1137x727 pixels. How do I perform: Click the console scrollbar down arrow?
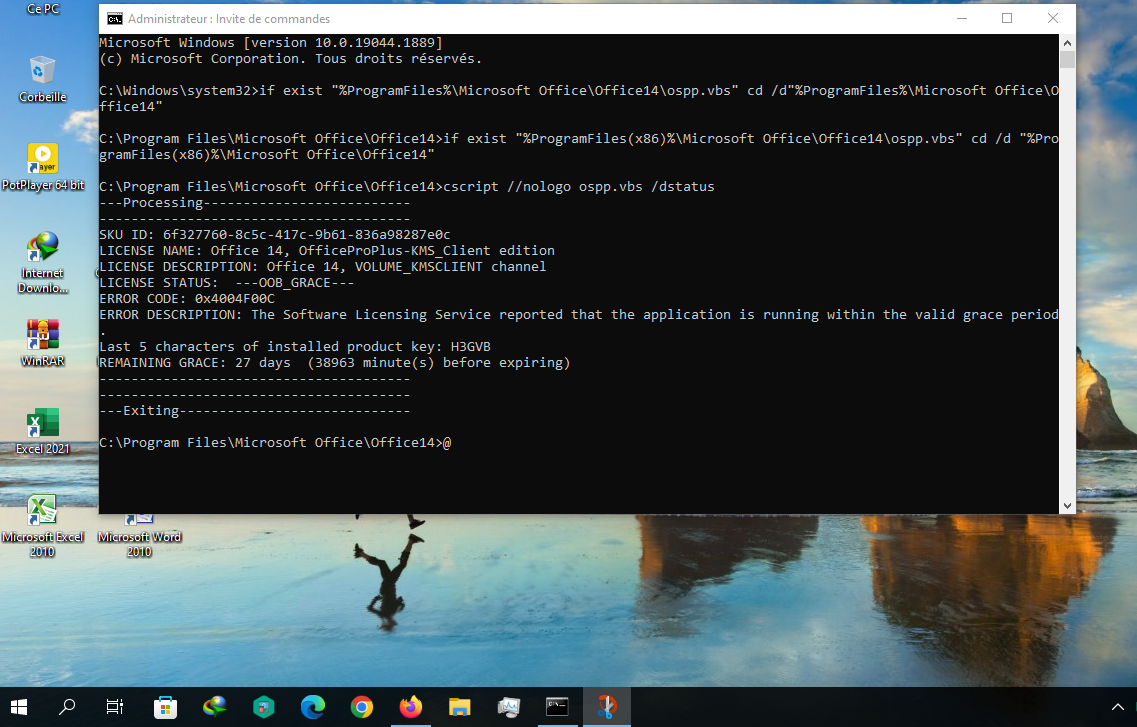click(x=1067, y=505)
